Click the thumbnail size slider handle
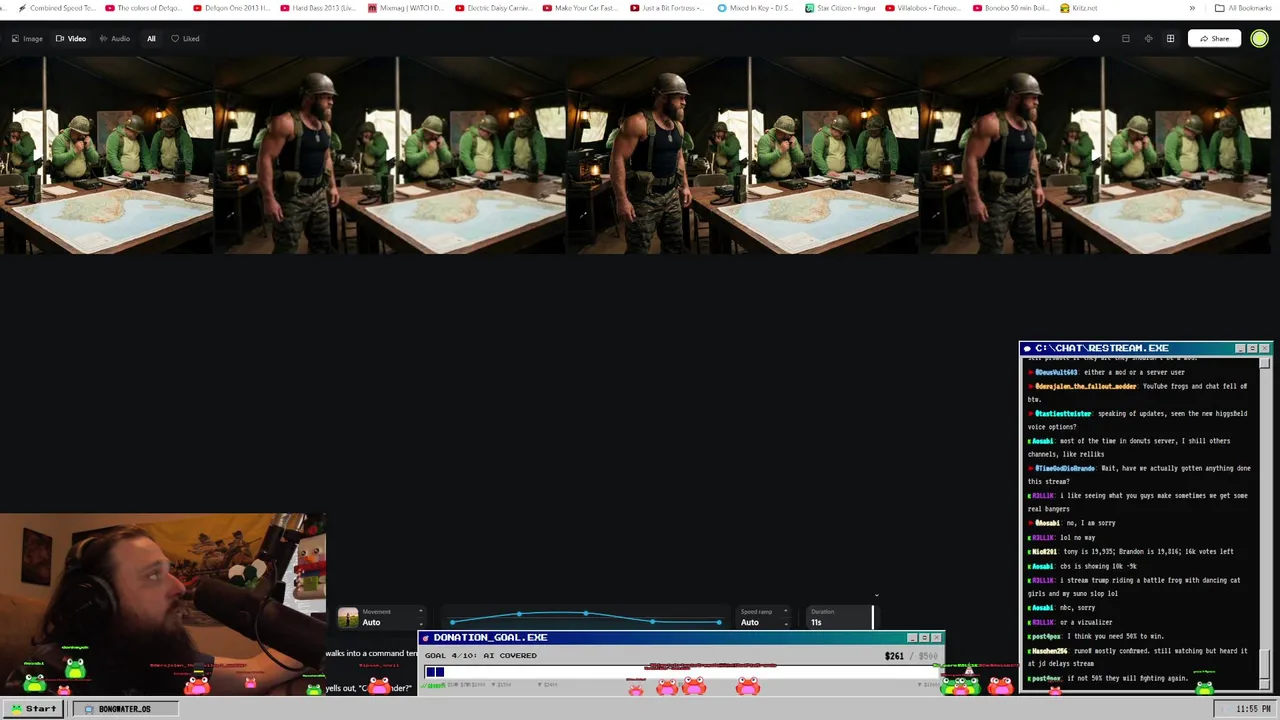This screenshot has width=1280, height=720. (1096, 39)
